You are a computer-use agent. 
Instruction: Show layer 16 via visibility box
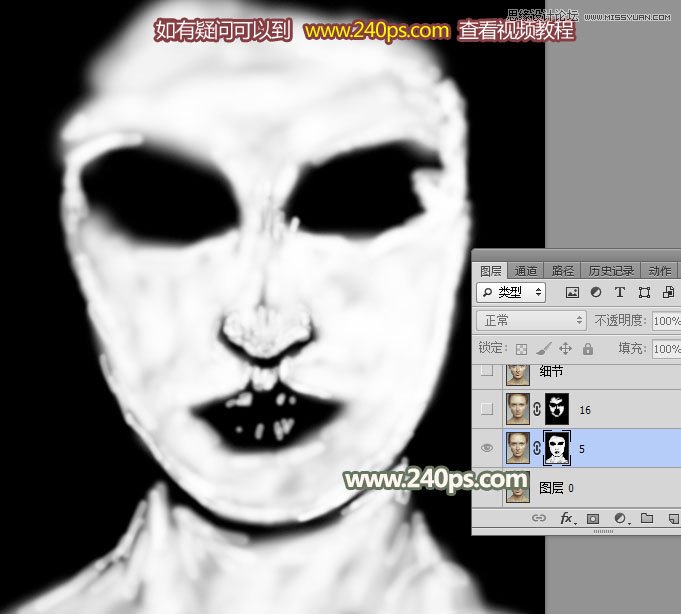(487, 409)
